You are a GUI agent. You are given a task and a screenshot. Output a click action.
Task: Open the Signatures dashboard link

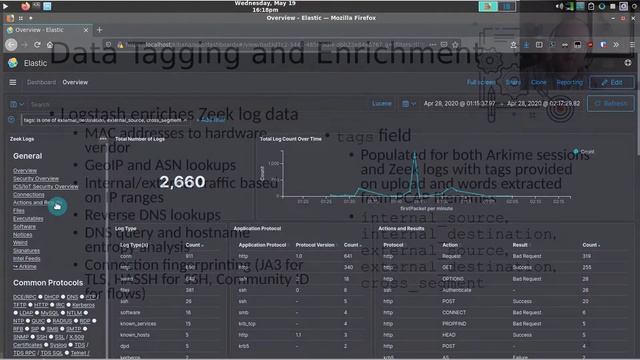click(x=27, y=251)
